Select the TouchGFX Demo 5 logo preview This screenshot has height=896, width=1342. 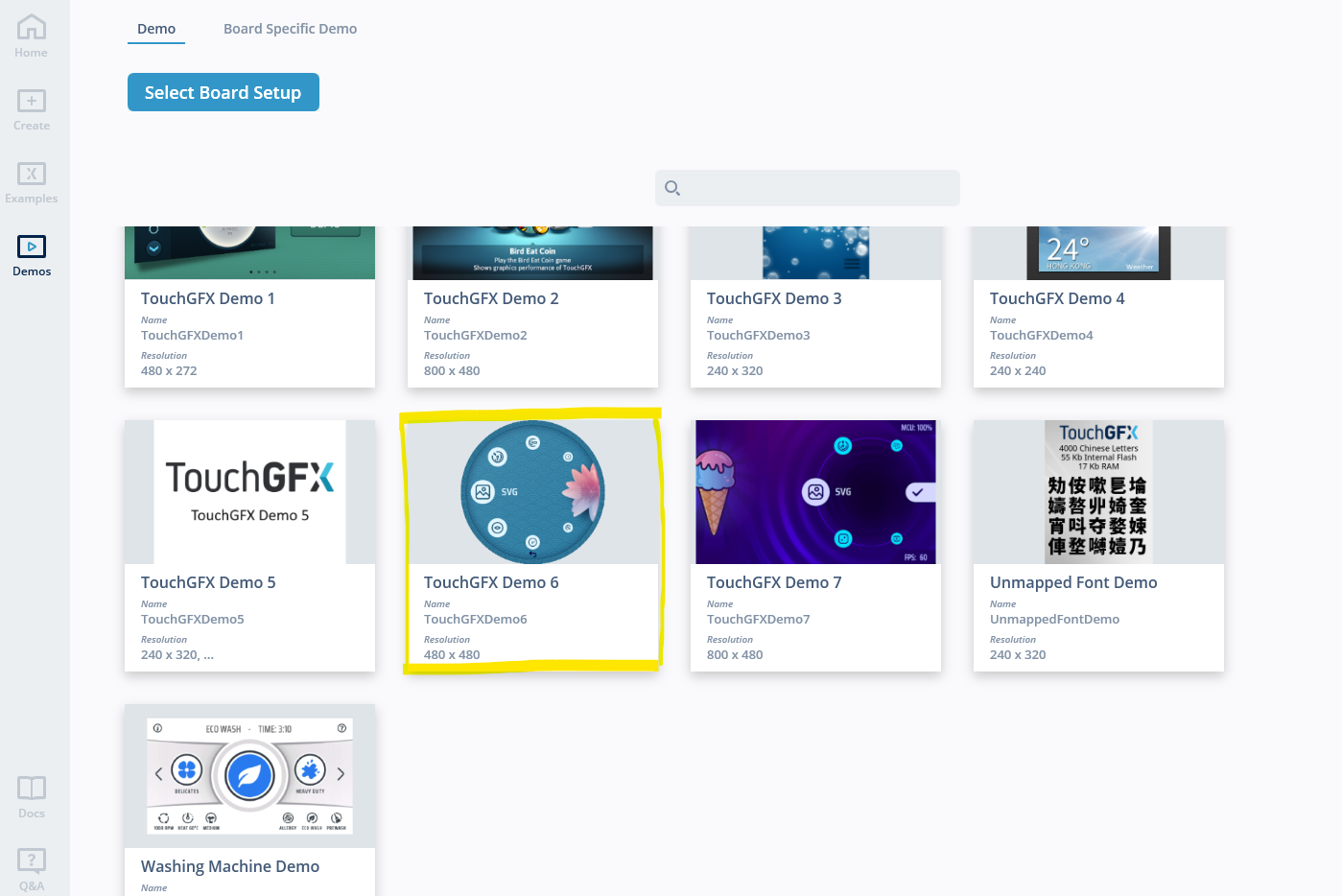[249, 492]
